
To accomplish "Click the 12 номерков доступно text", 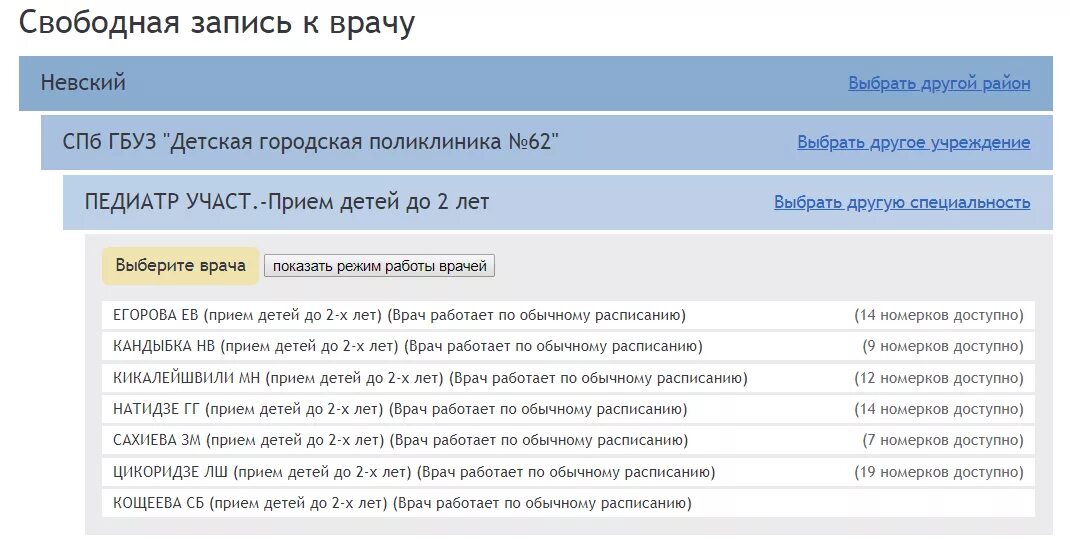I will click(x=939, y=378).
